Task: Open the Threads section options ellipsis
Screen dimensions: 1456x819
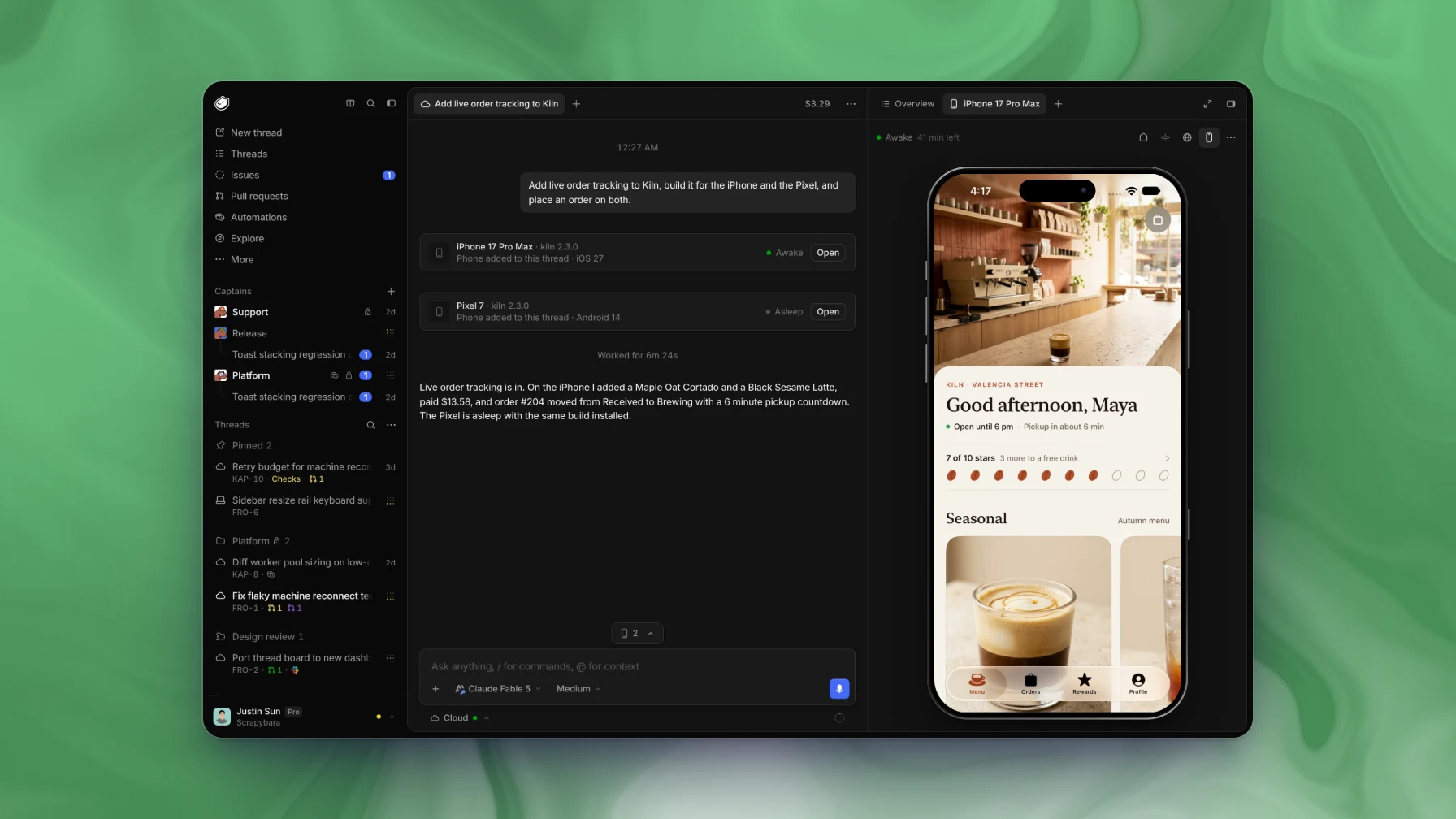Action: coord(391,425)
